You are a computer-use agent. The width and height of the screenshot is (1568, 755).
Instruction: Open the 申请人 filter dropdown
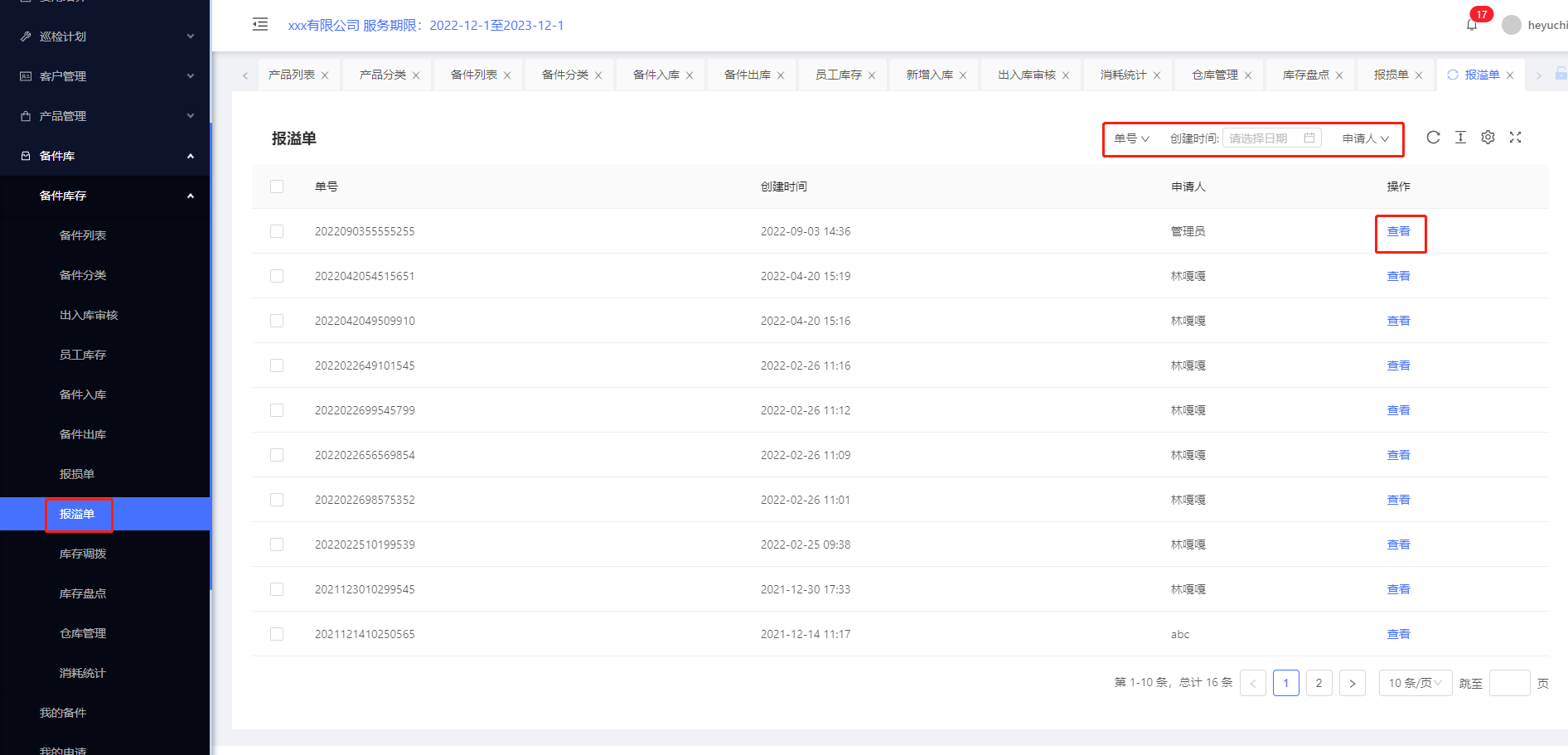coord(1365,138)
